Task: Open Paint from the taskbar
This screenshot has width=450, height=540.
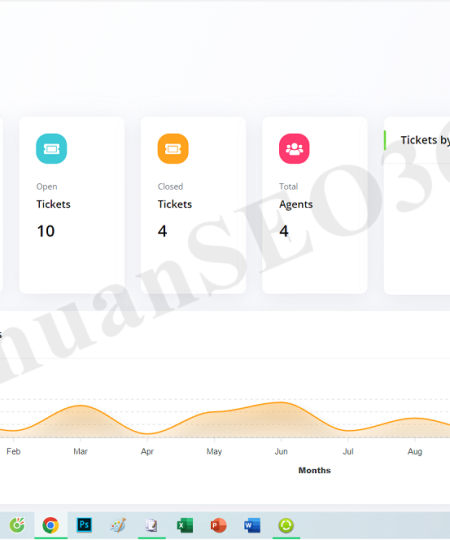Action: click(118, 525)
